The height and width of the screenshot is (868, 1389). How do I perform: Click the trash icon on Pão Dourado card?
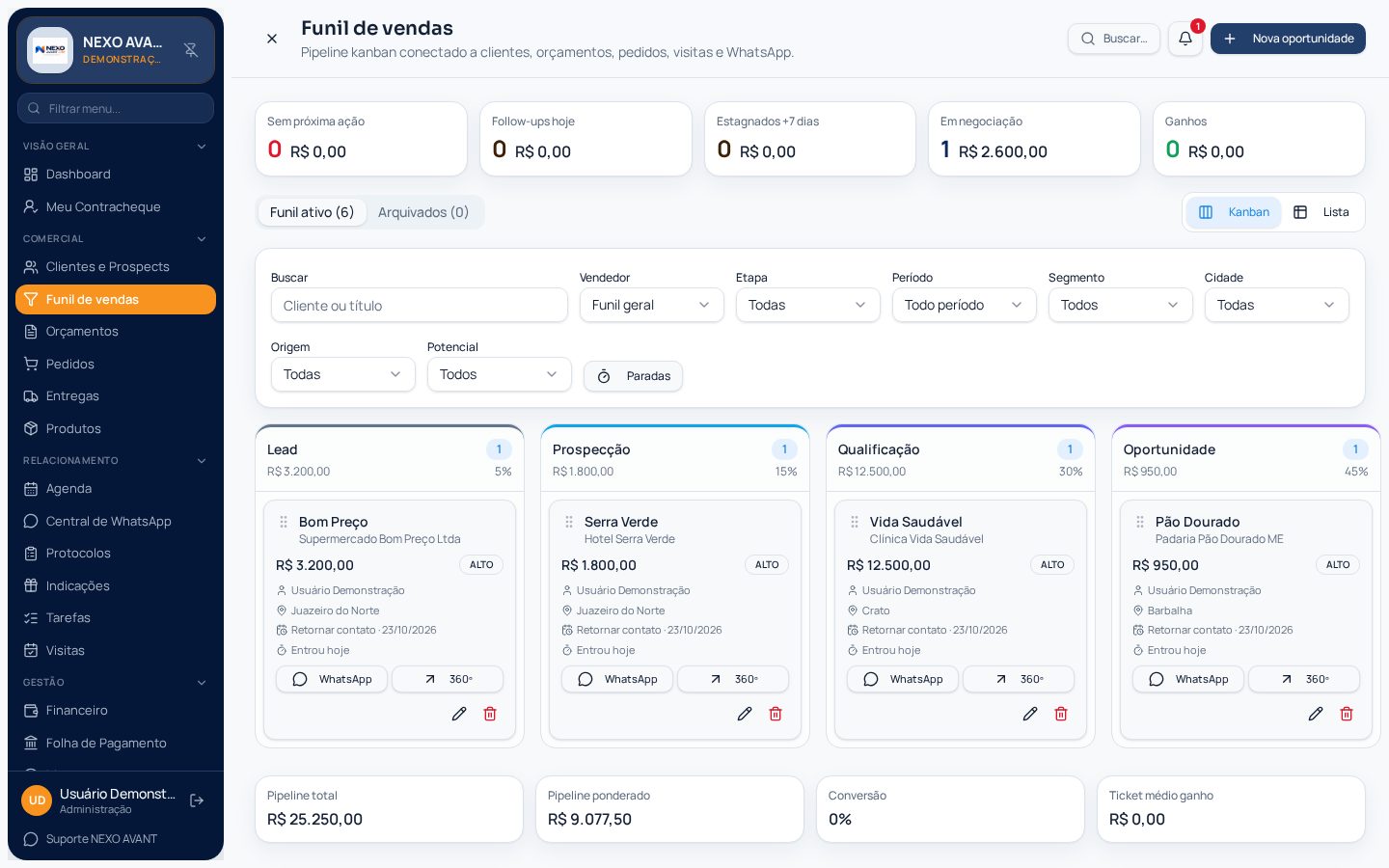1347,714
